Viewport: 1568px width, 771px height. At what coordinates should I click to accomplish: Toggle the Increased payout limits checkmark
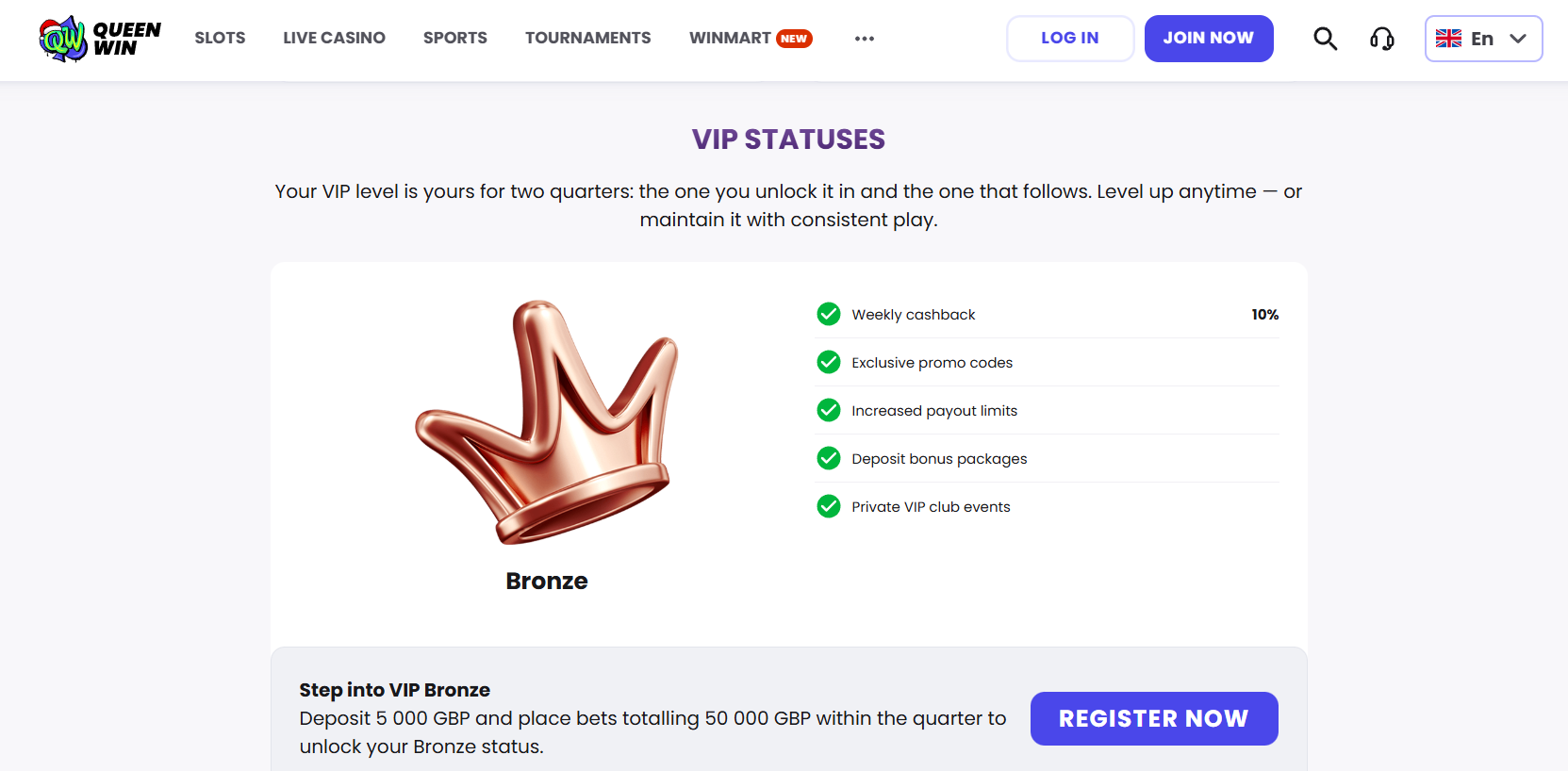(828, 410)
